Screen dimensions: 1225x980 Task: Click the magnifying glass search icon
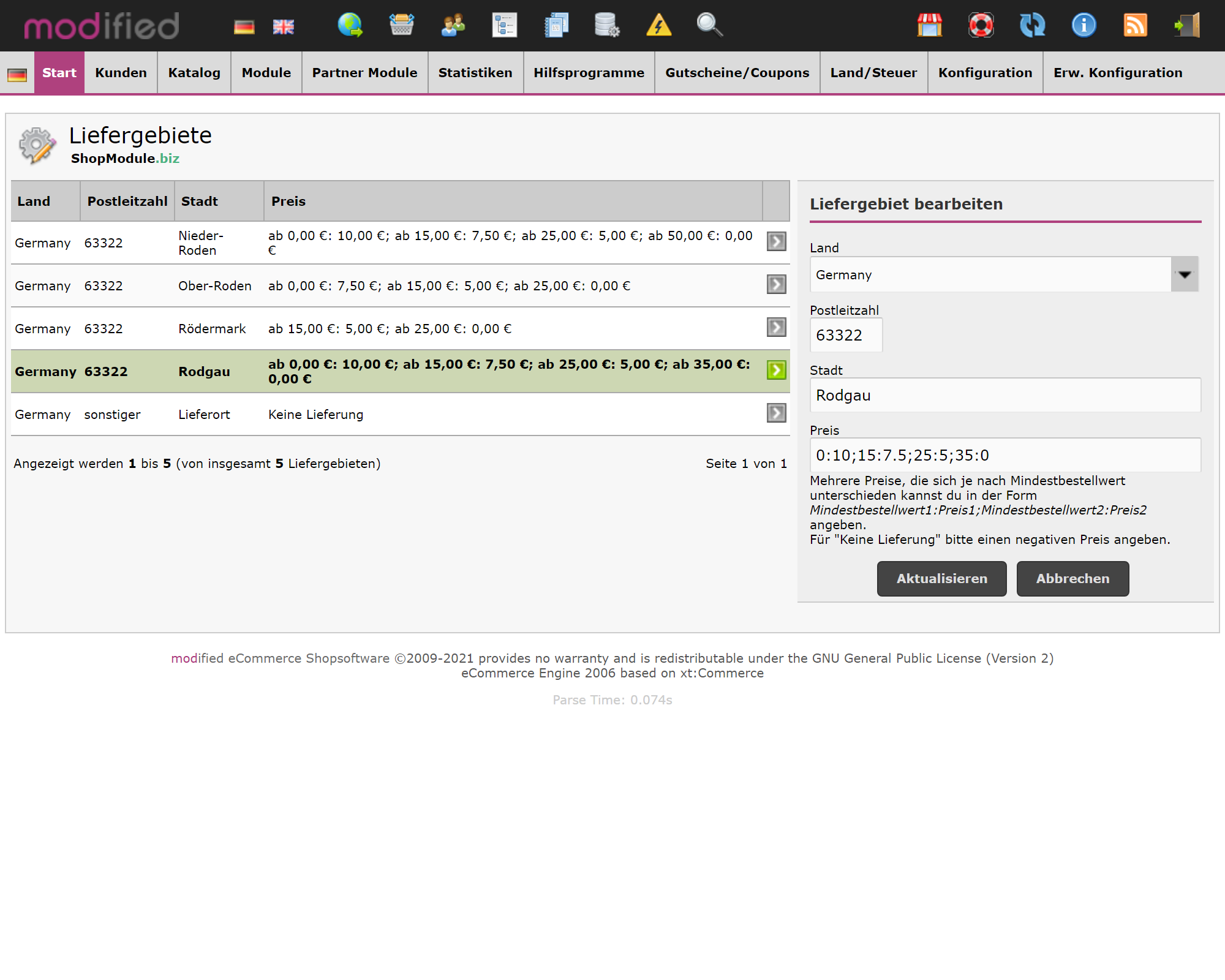[709, 25]
